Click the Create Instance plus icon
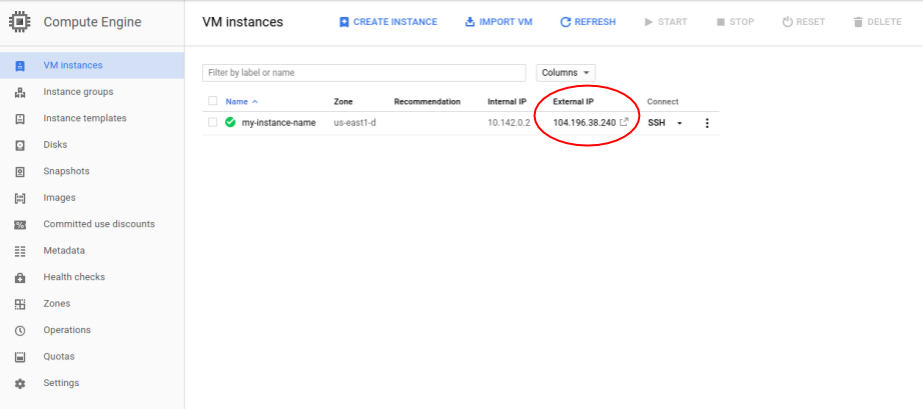The width and height of the screenshot is (923, 409). pyautogui.click(x=344, y=22)
